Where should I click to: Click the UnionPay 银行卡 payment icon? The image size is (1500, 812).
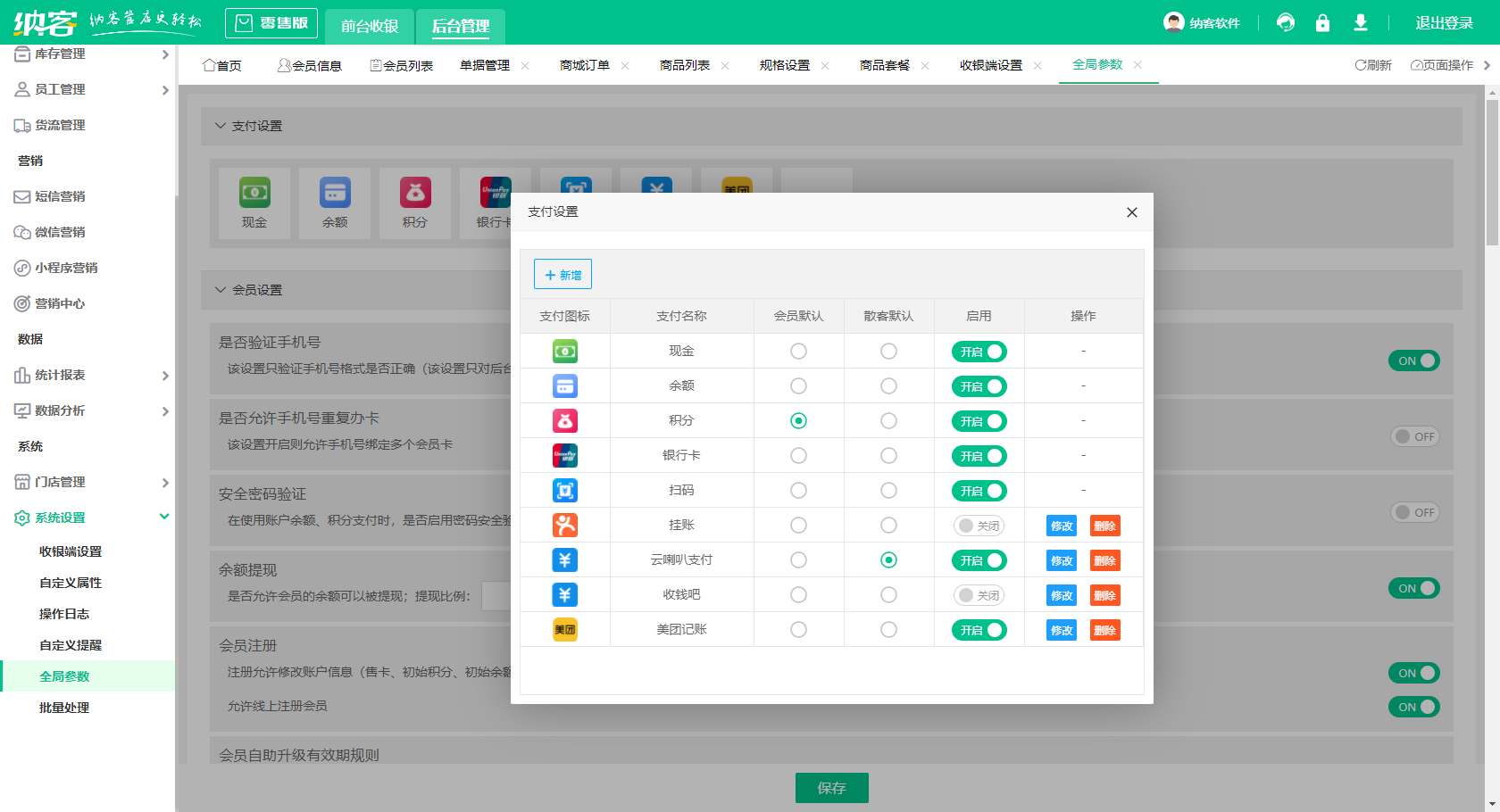click(x=564, y=455)
